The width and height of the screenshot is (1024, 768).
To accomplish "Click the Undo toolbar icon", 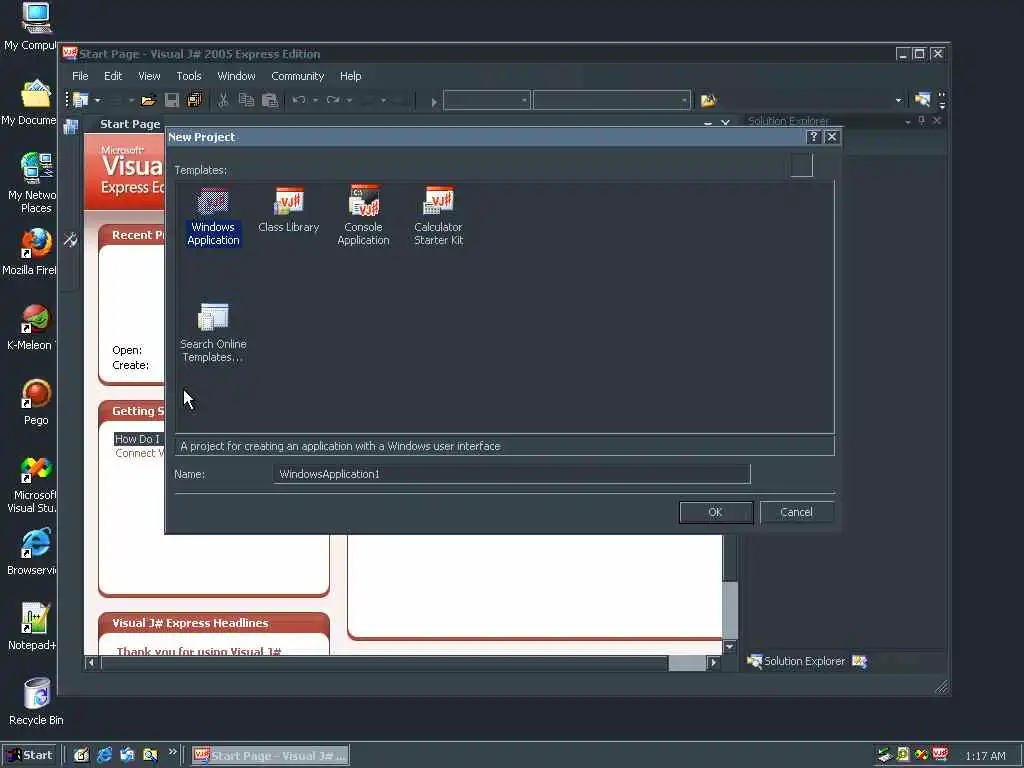I will tap(298, 100).
